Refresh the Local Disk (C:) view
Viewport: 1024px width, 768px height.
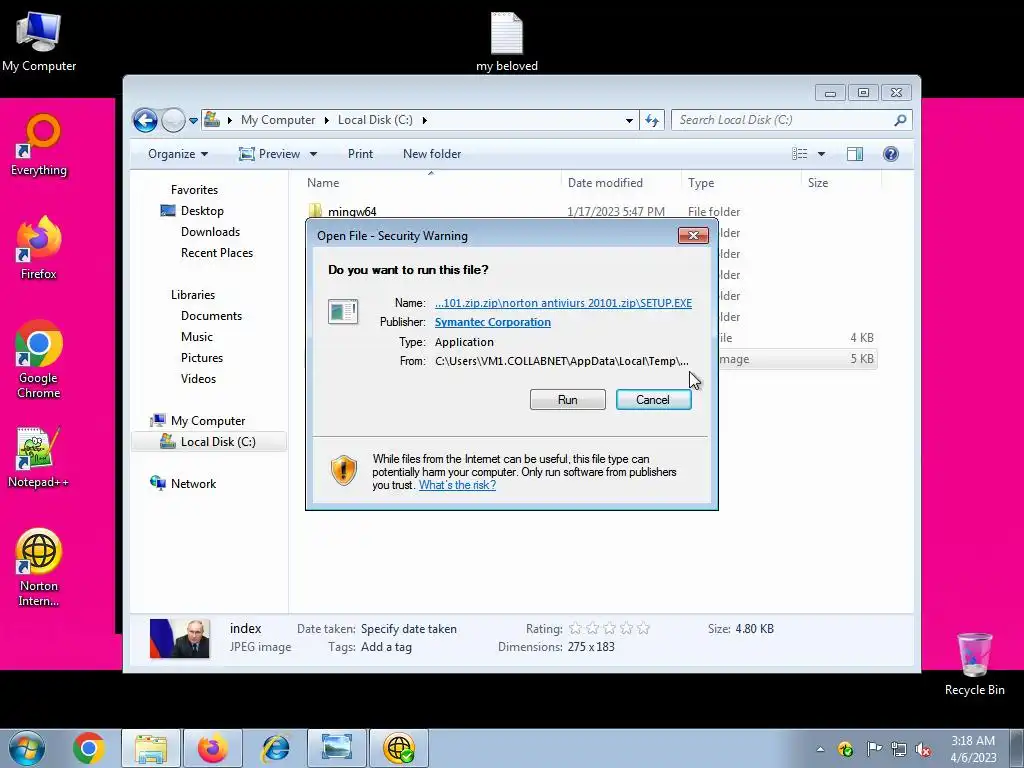[x=652, y=120]
